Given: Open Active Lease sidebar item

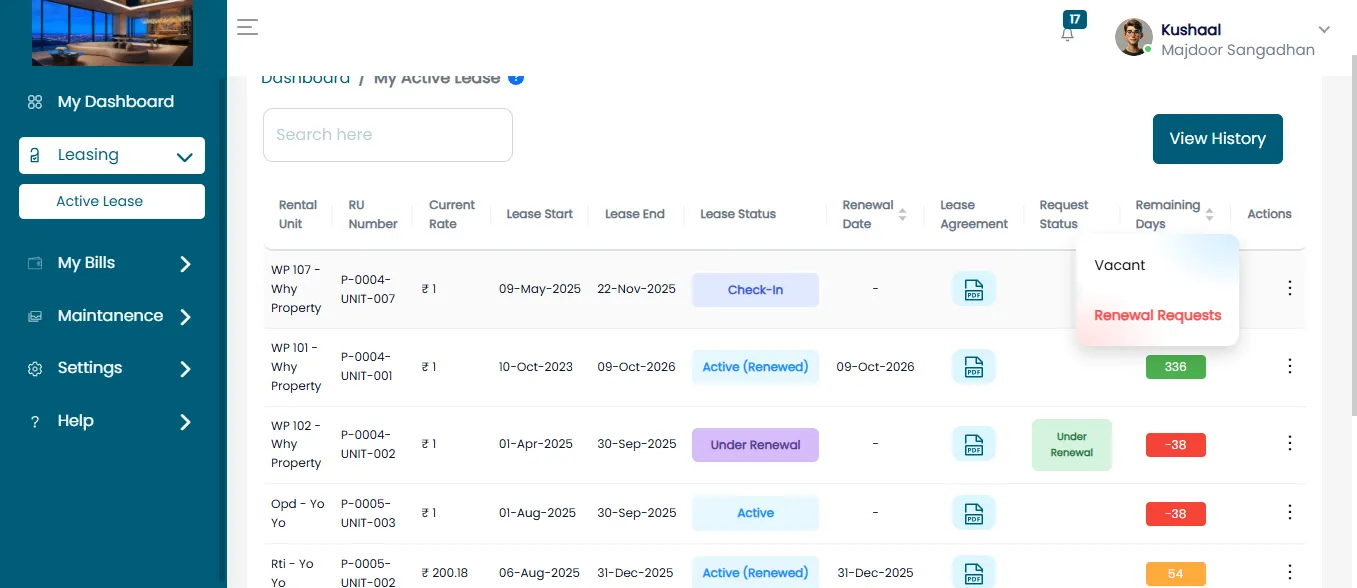Looking at the screenshot, I should pyautogui.click(x=112, y=201).
